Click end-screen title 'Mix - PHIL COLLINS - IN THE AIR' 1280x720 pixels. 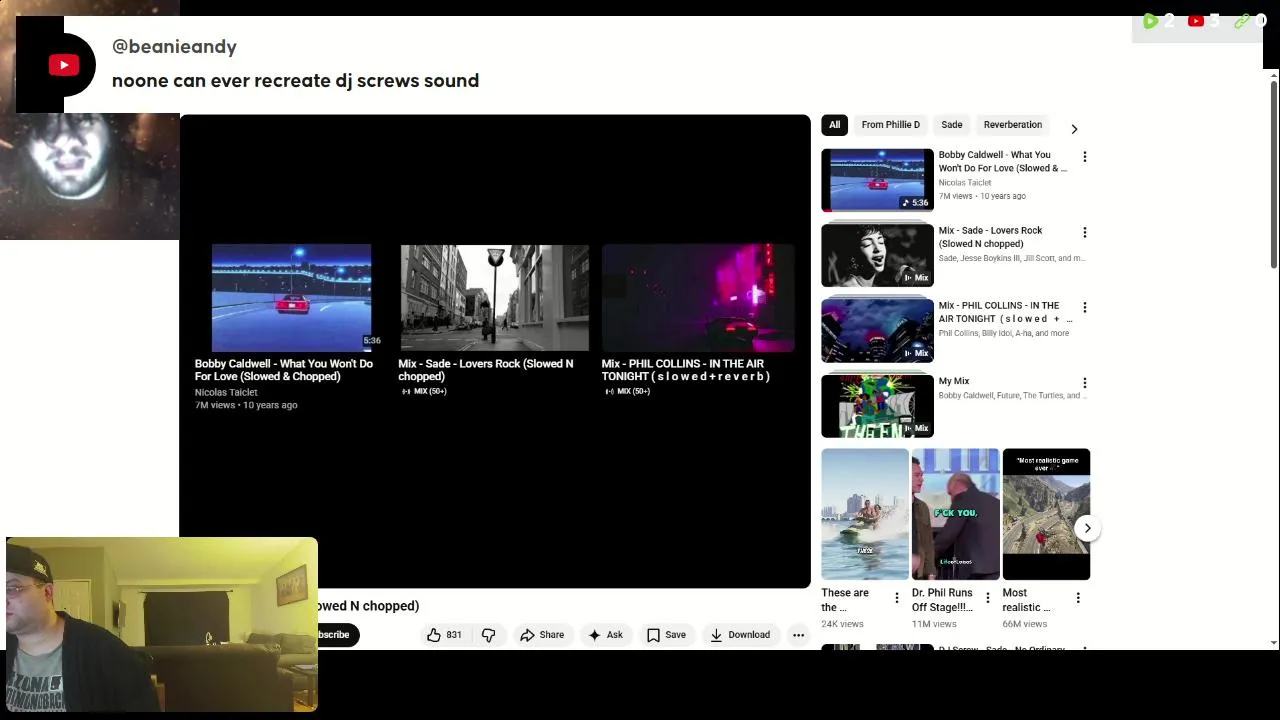[686, 370]
